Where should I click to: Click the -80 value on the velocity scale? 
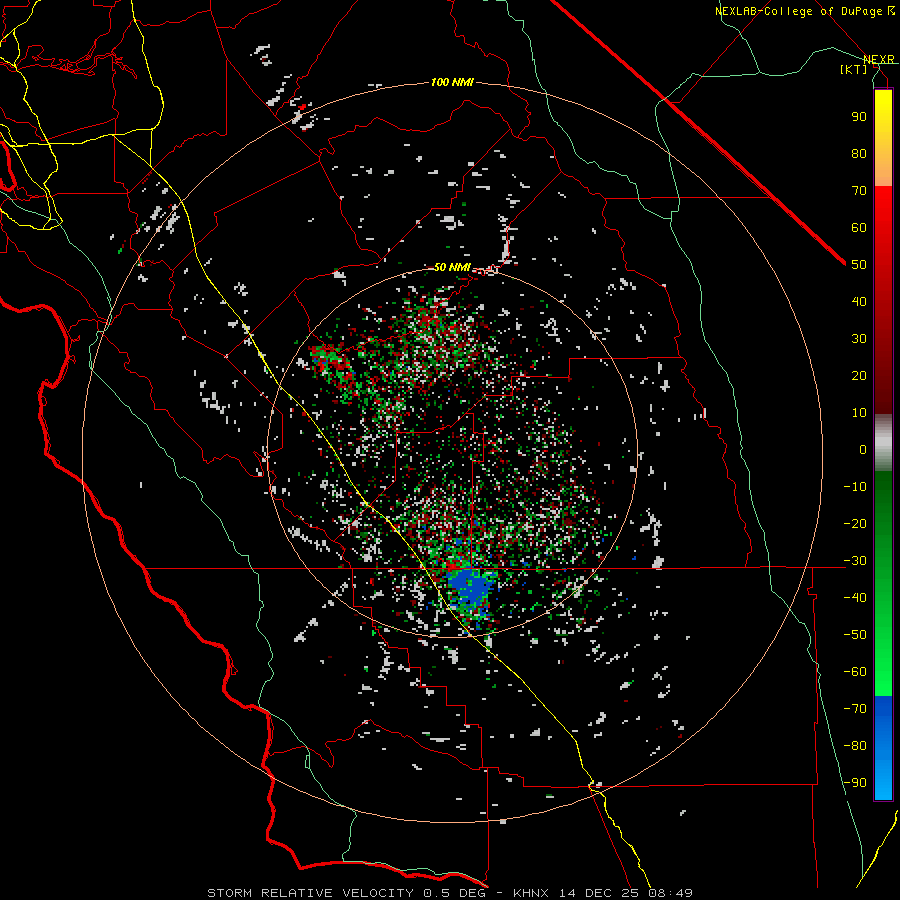tap(855, 746)
